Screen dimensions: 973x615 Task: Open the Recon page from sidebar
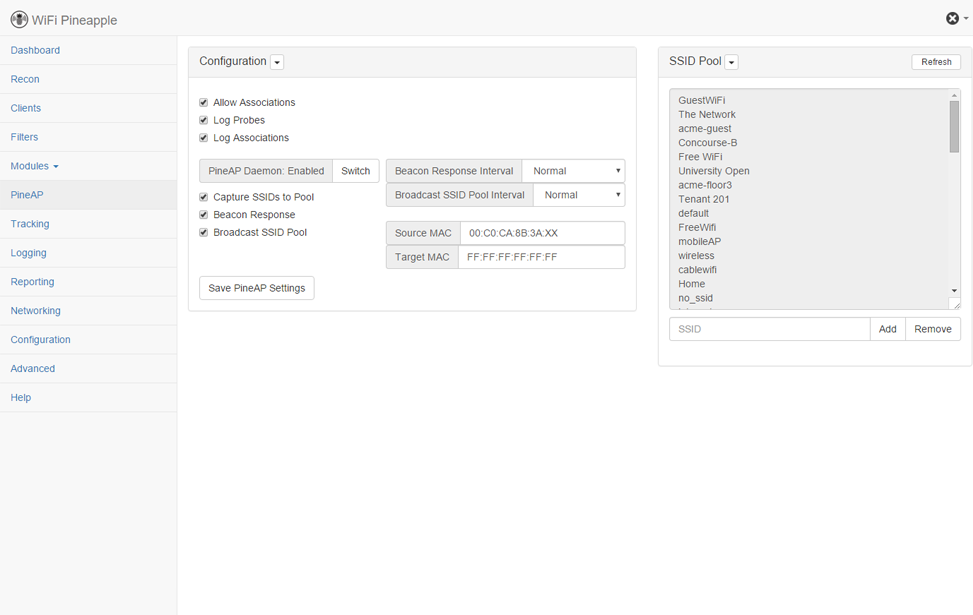tap(25, 79)
